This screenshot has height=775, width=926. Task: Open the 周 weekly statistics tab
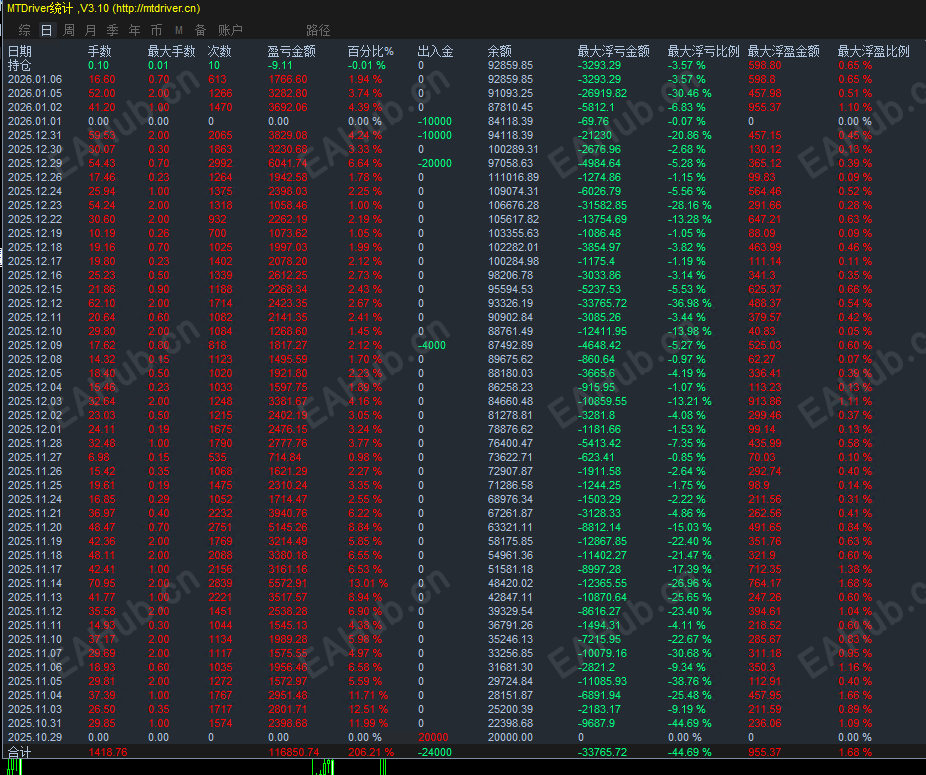(x=69, y=30)
